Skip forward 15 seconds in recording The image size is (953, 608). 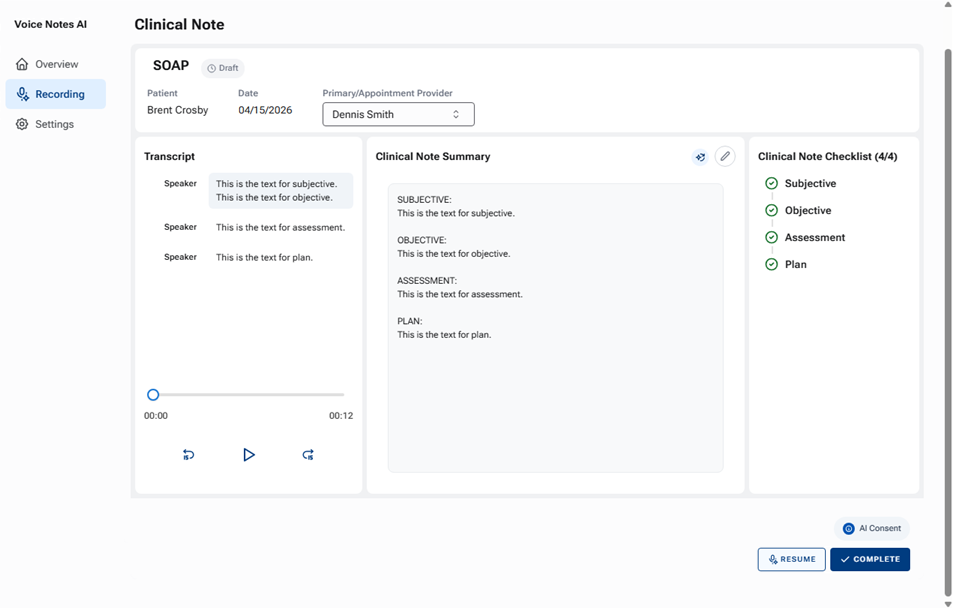(308, 455)
